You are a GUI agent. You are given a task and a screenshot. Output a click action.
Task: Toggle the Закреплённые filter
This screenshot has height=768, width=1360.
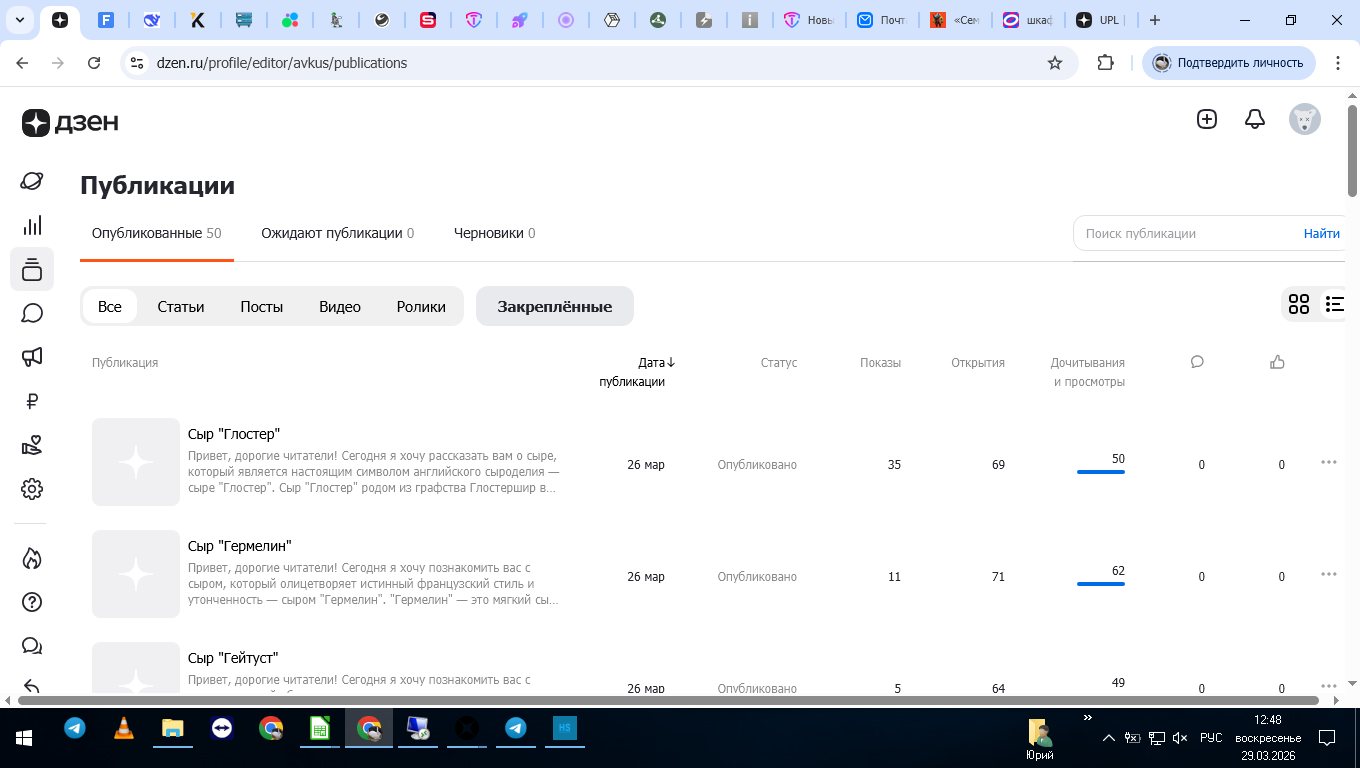[555, 306]
